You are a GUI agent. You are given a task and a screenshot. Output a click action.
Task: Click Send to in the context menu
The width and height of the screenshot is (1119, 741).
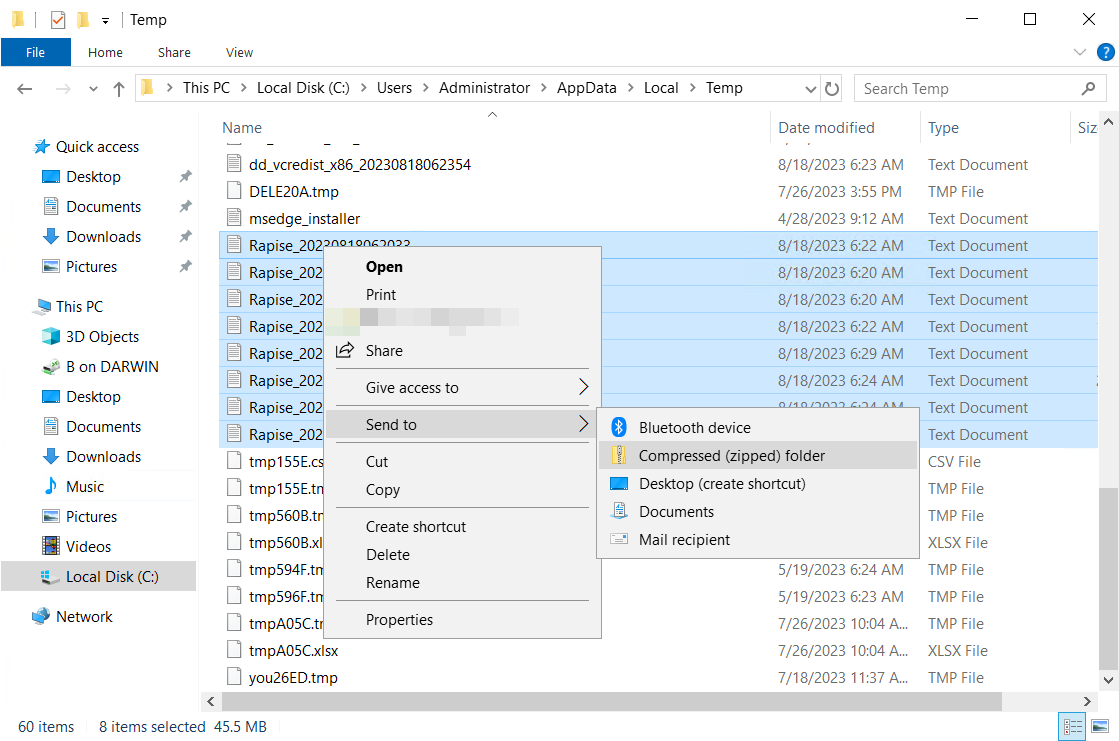point(462,425)
